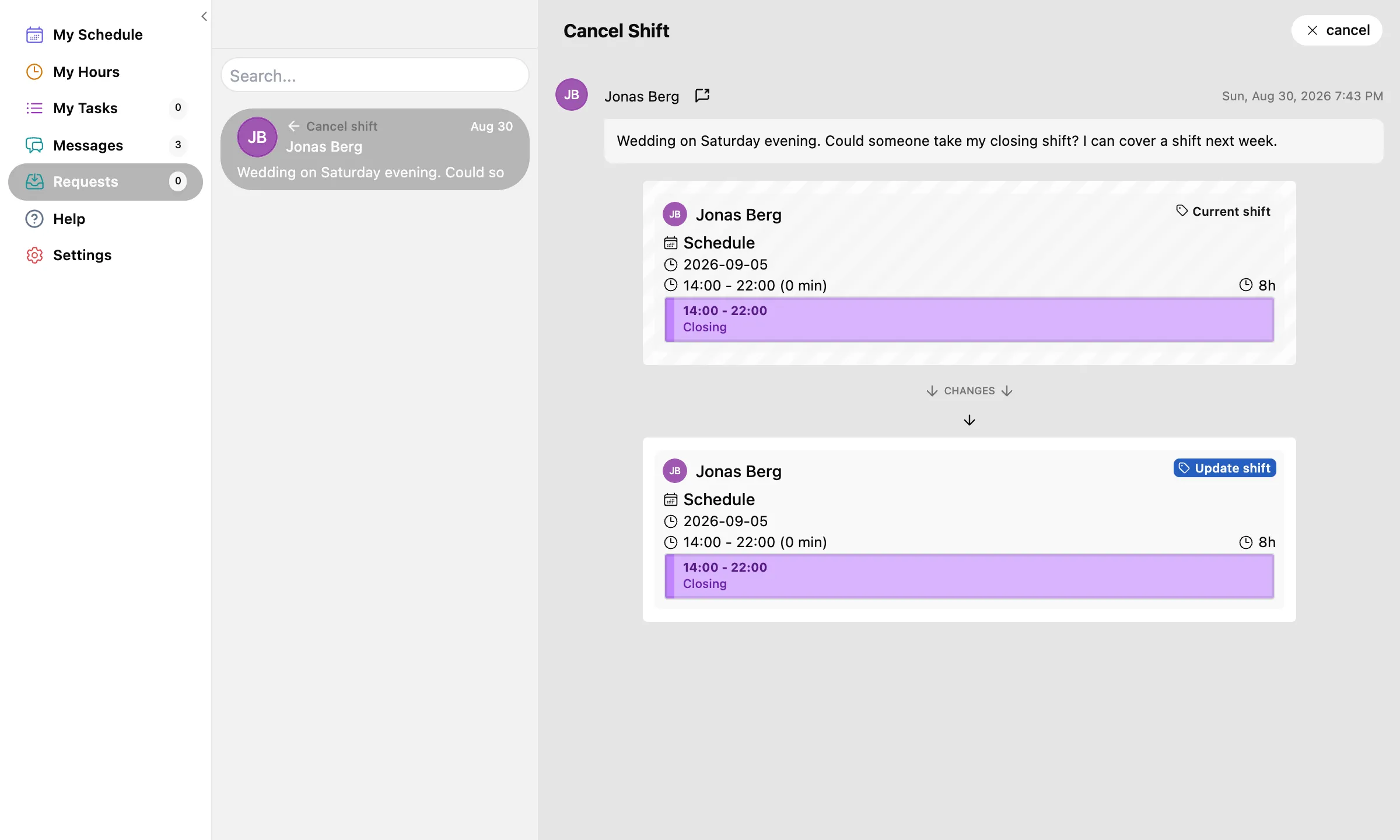The width and height of the screenshot is (1400, 840).
Task: Open the Help question mark icon
Action: pyautogui.click(x=34, y=219)
